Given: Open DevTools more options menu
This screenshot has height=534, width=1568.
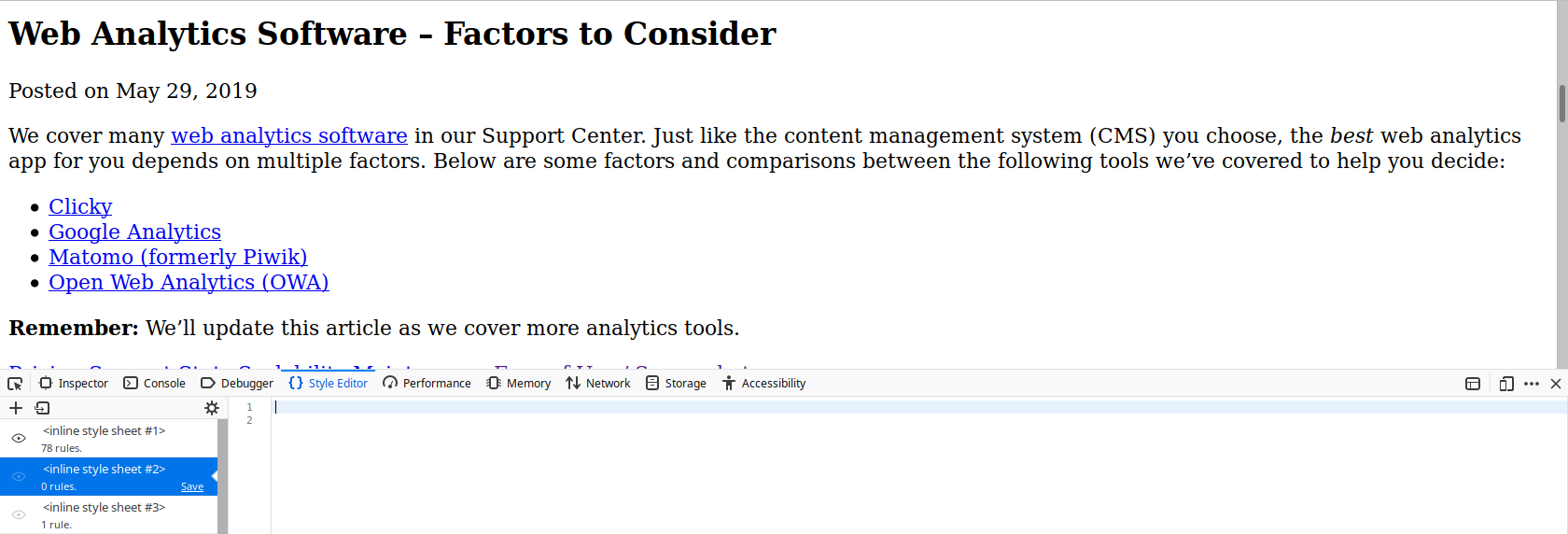Looking at the screenshot, I should pos(1532,384).
